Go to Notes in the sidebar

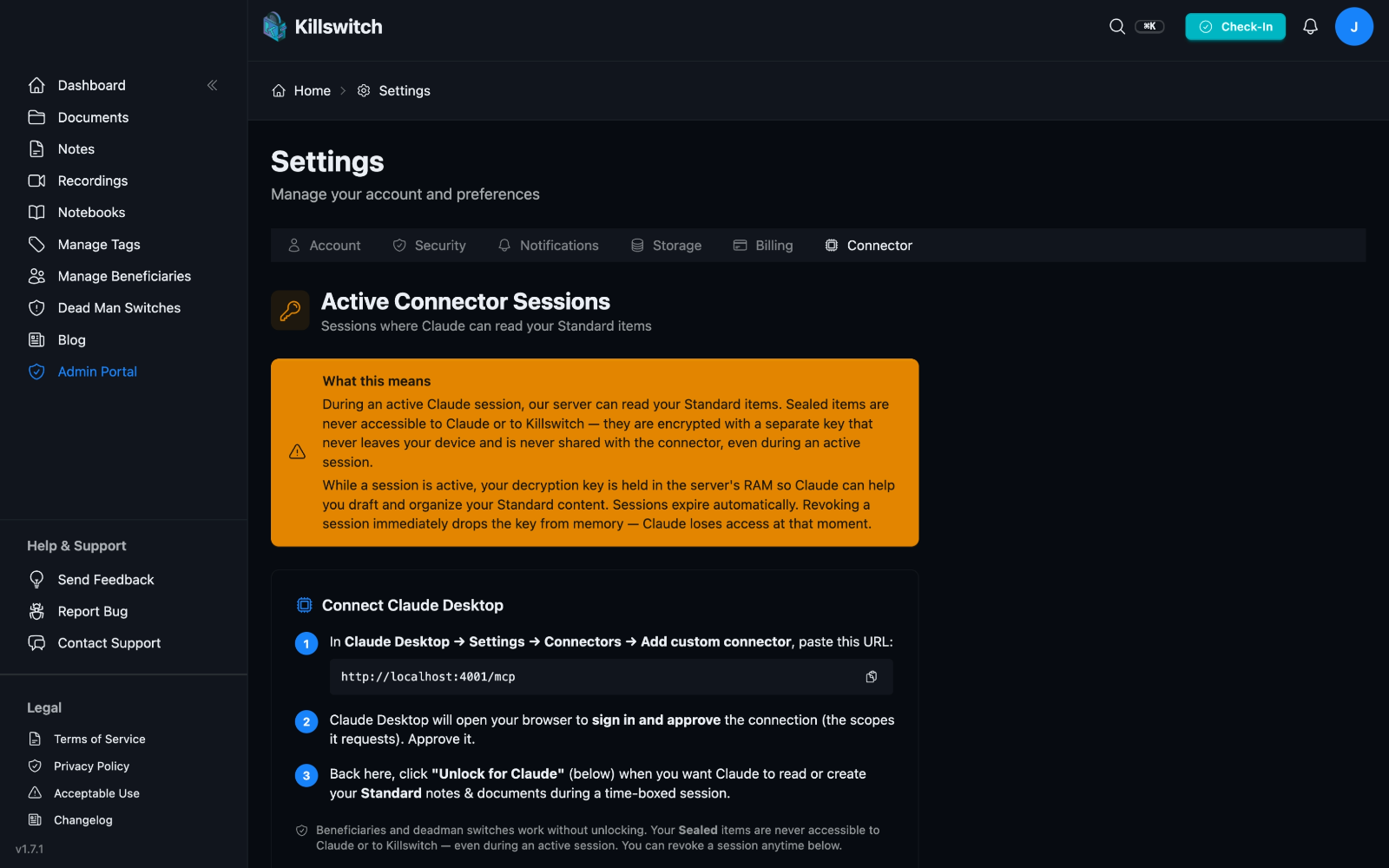[x=76, y=149]
